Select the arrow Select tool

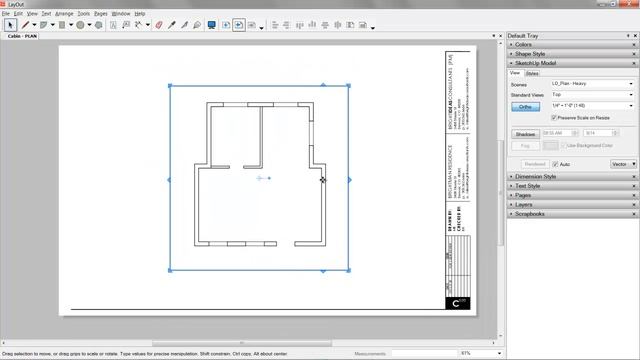point(11,25)
